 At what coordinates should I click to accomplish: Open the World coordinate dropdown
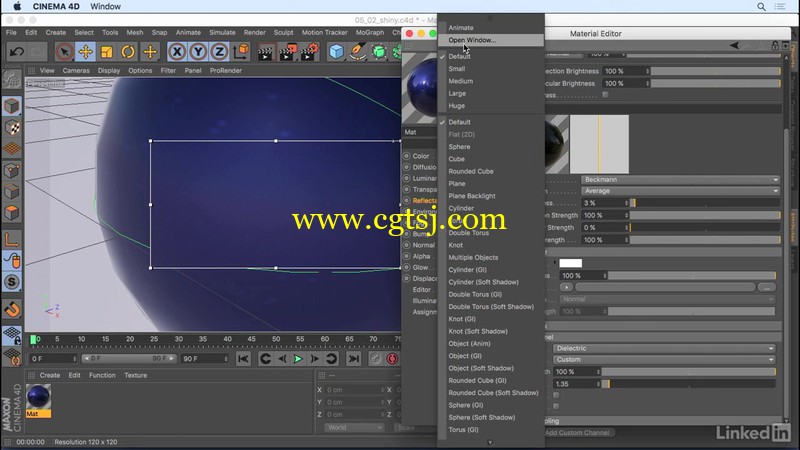click(x=354, y=428)
